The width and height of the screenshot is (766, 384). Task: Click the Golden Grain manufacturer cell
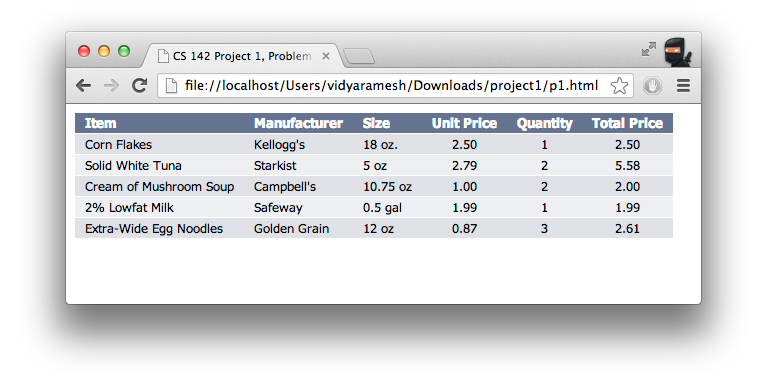(x=291, y=229)
